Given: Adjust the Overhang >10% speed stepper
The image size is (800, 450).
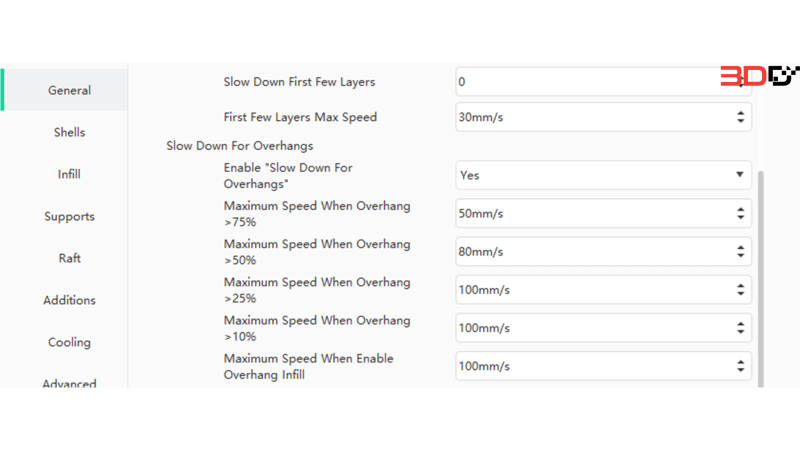Looking at the screenshot, I should click(740, 328).
